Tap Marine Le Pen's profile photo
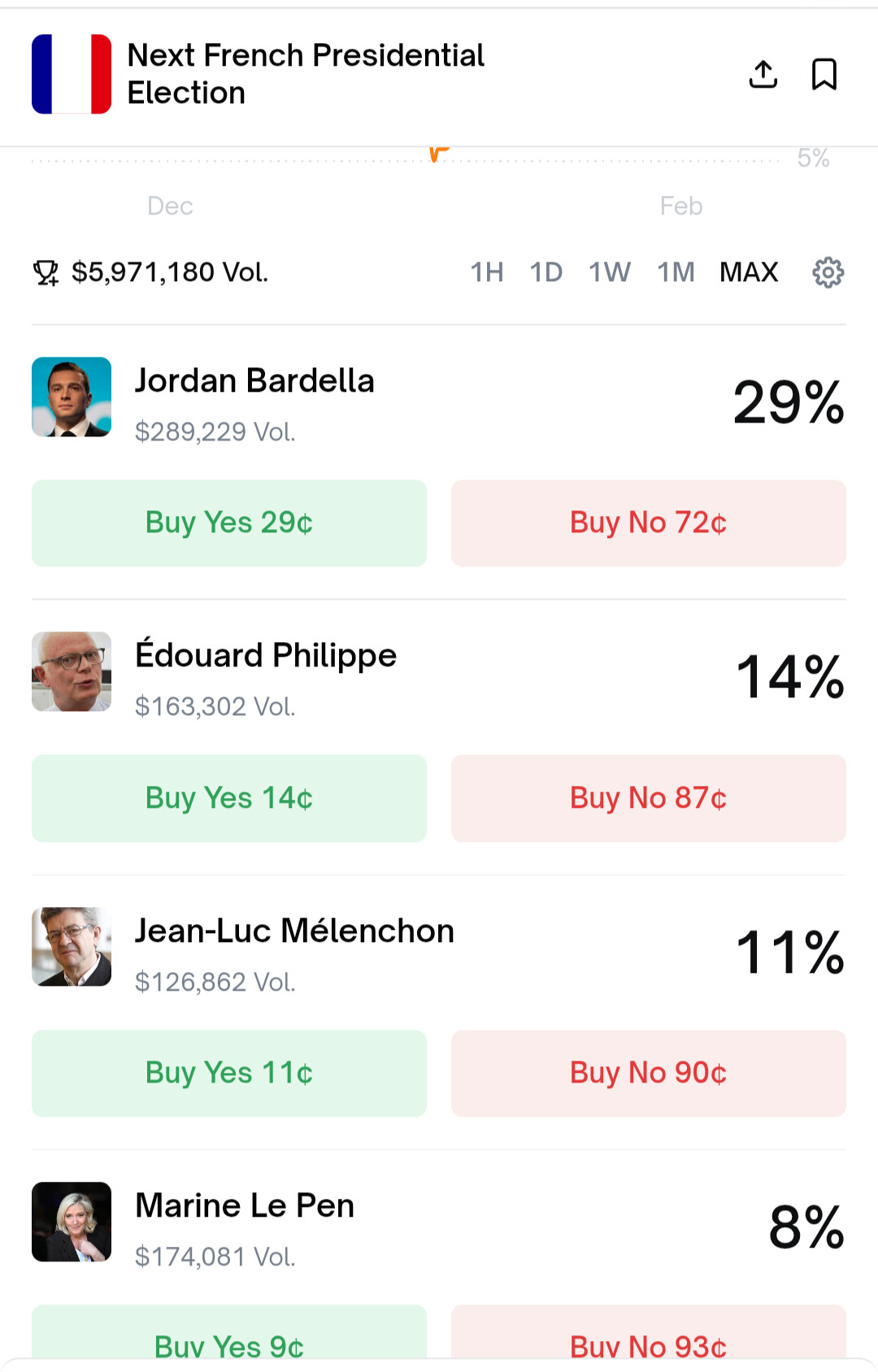This screenshot has height=1372, width=878. pos(72,1221)
